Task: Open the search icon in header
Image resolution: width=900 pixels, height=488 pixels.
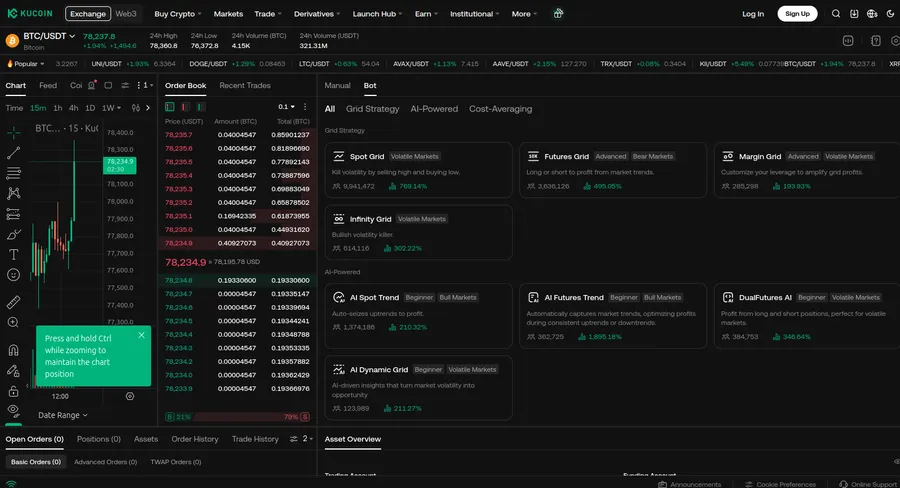Action: (x=836, y=14)
